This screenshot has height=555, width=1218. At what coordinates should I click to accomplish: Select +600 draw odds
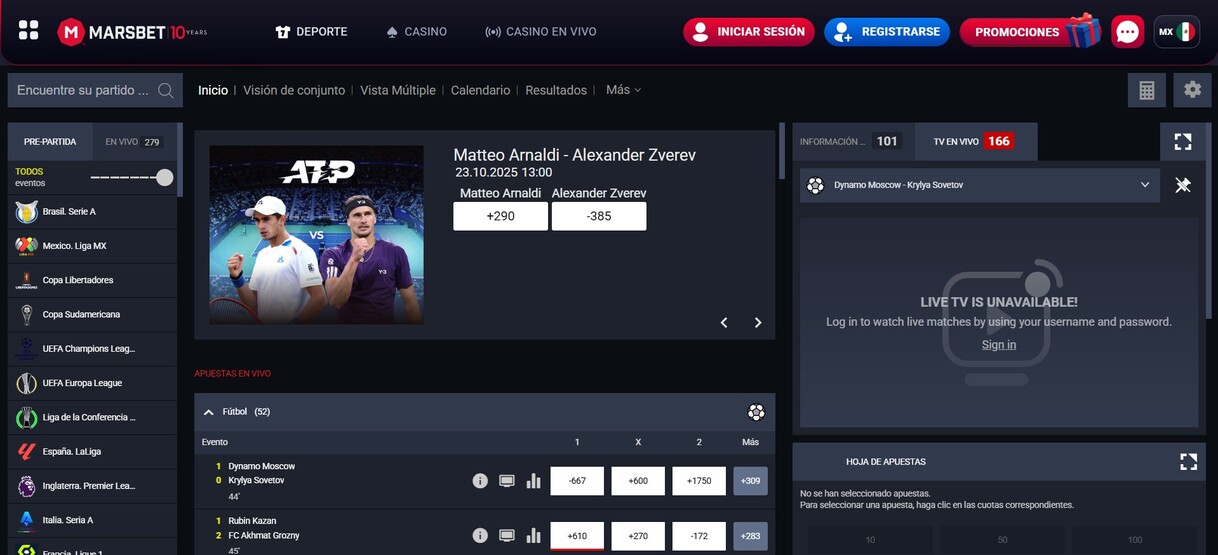638,481
